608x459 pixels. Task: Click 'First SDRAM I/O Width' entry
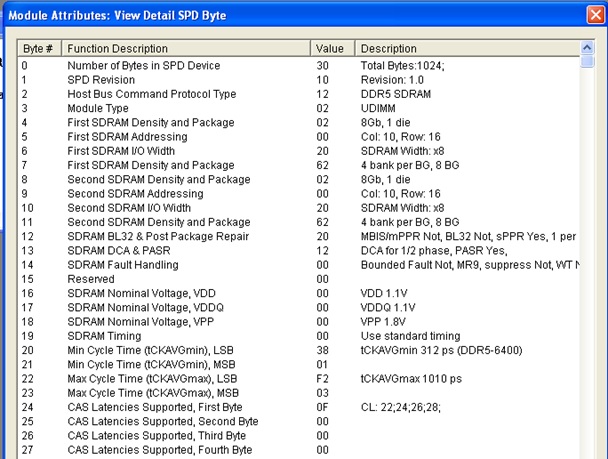pyautogui.click(x=299, y=151)
